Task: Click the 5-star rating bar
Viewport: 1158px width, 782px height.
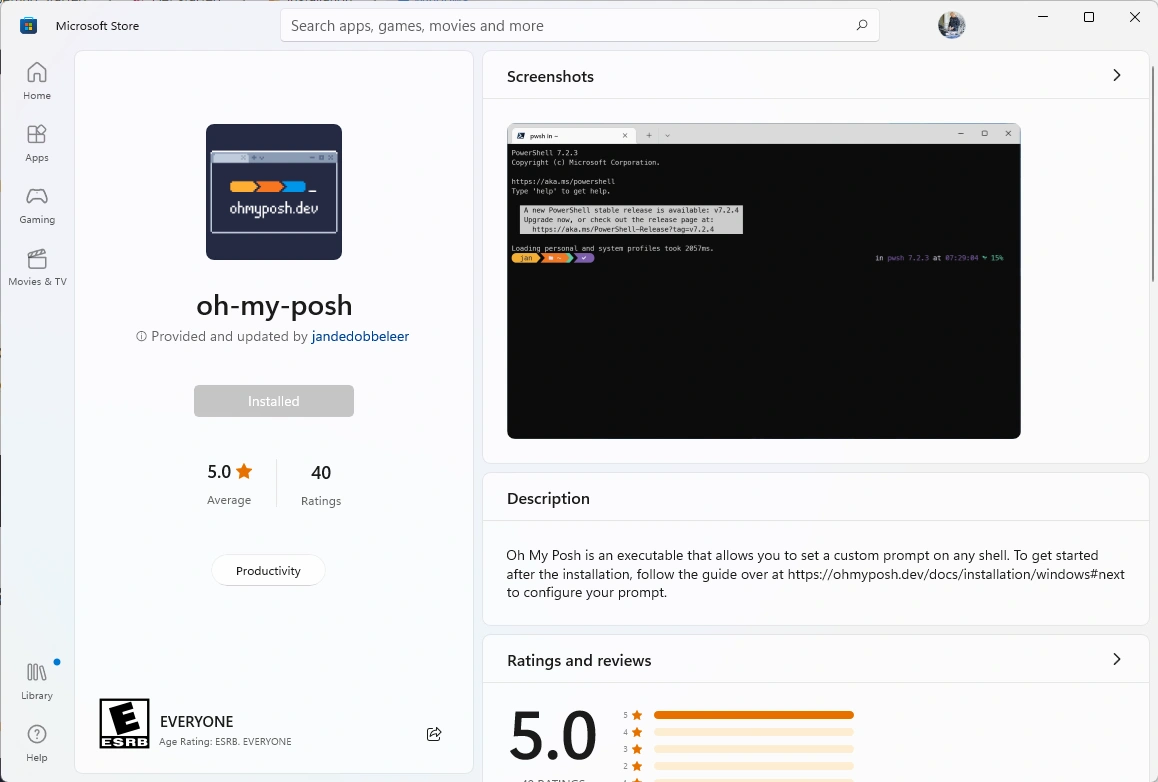Action: (x=753, y=715)
